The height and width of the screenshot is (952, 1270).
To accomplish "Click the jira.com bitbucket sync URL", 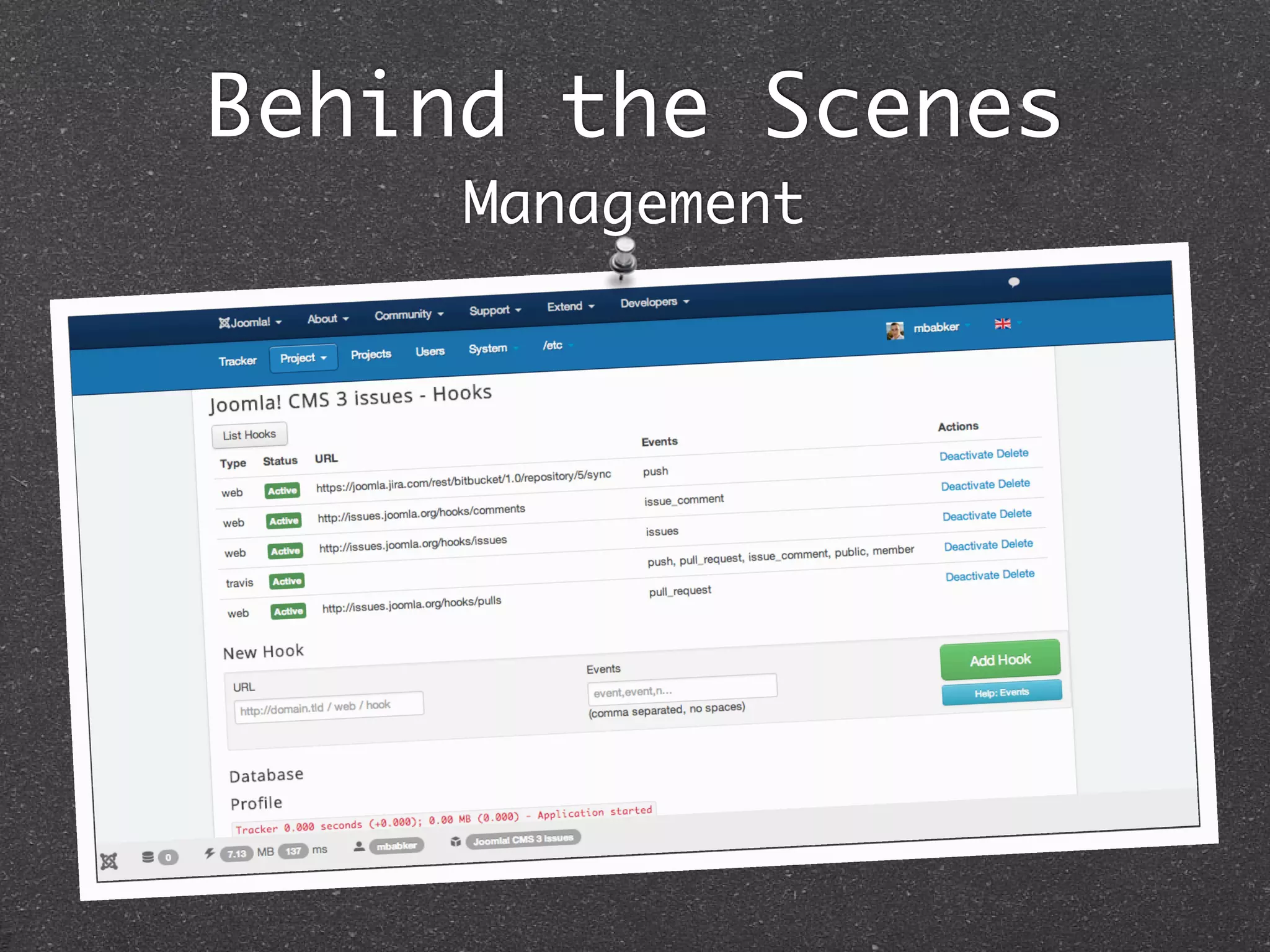I will pyautogui.click(x=463, y=481).
